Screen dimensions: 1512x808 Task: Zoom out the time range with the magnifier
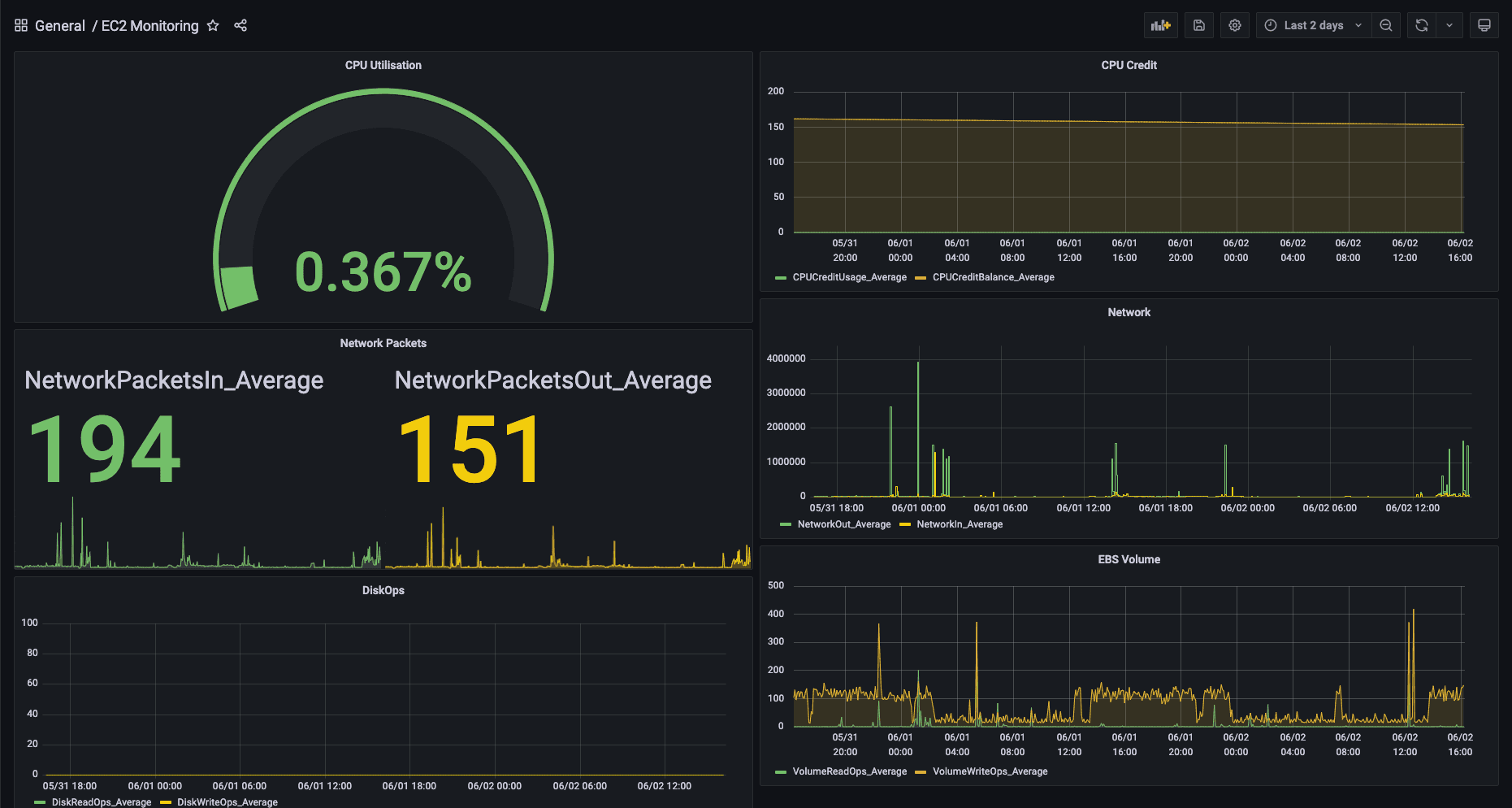click(1386, 25)
